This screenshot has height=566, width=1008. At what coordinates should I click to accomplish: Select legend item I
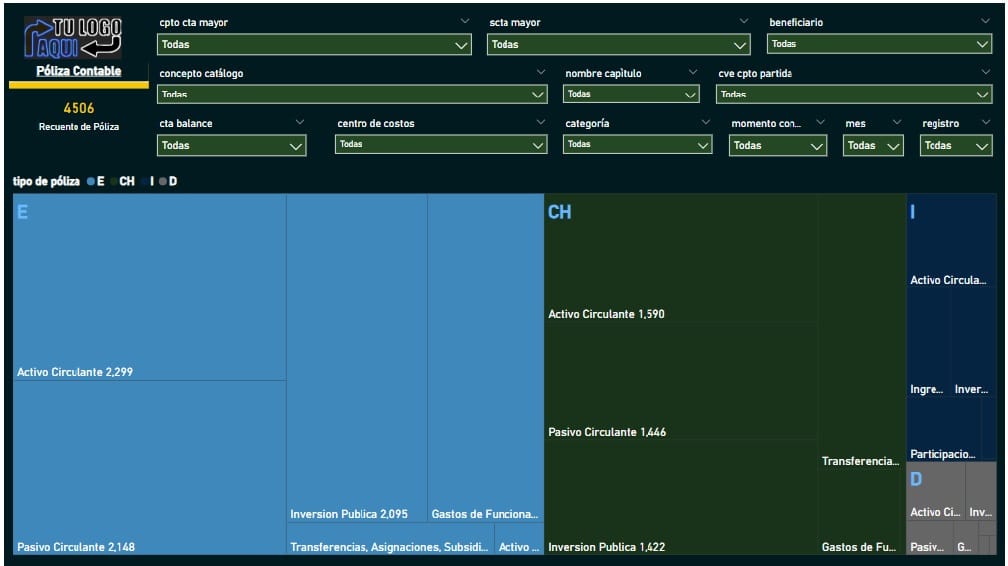point(148,181)
